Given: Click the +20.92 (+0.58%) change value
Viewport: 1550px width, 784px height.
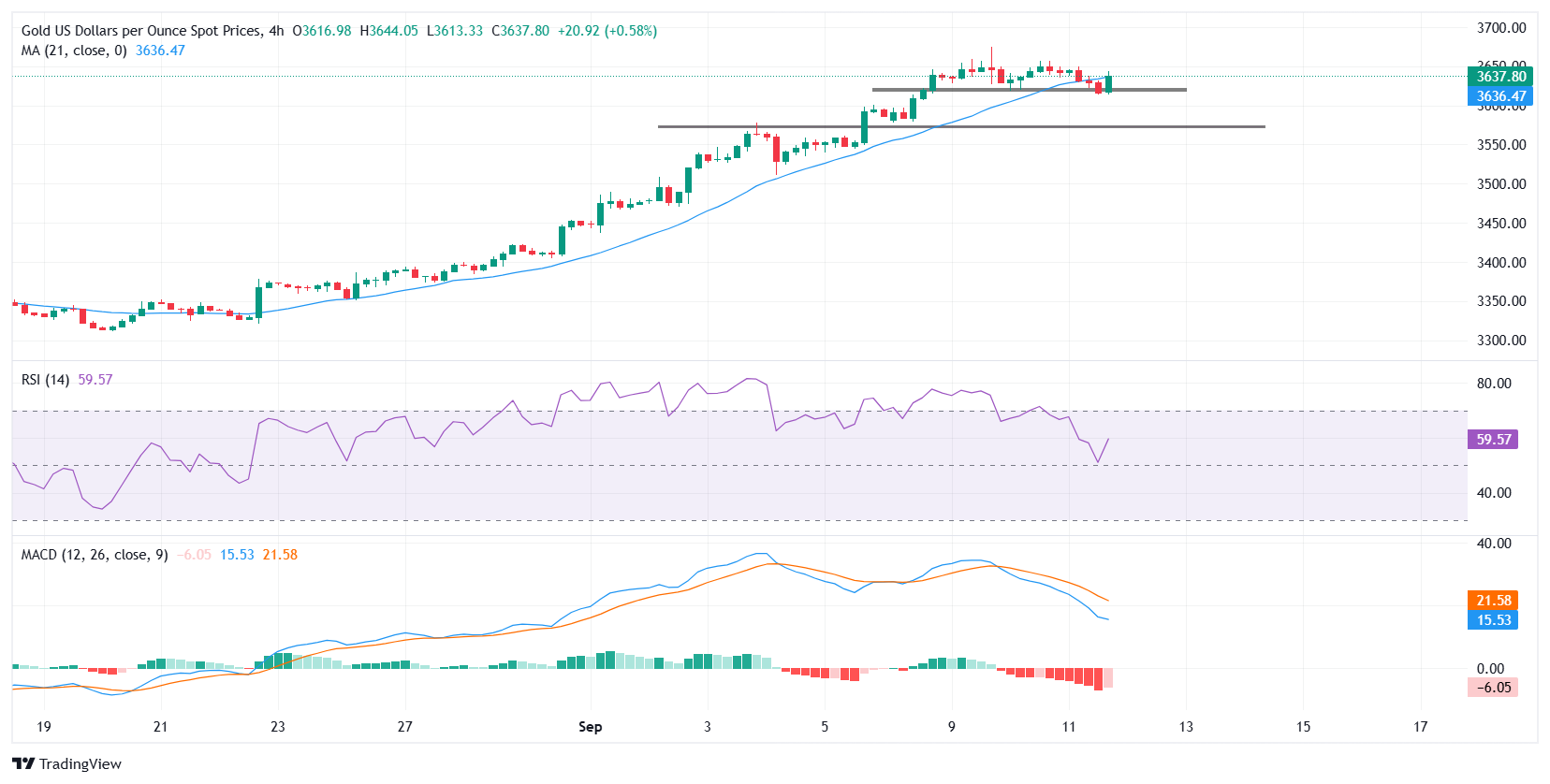Looking at the screenshot, I should pyautogui.click(x=607, y=31).
